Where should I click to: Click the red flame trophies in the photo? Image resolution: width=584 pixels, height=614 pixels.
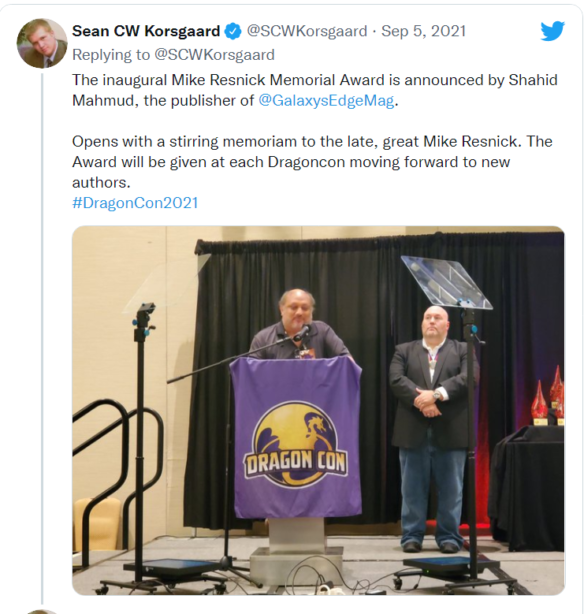(549, 395)
